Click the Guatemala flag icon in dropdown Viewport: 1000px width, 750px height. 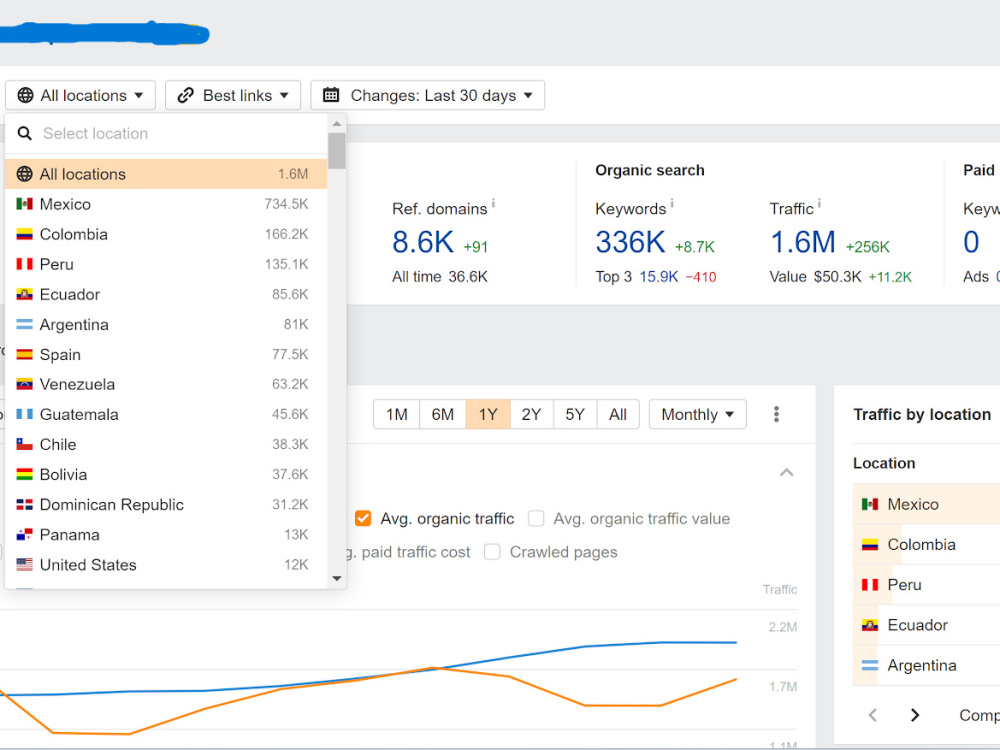[x=24, y=415]
